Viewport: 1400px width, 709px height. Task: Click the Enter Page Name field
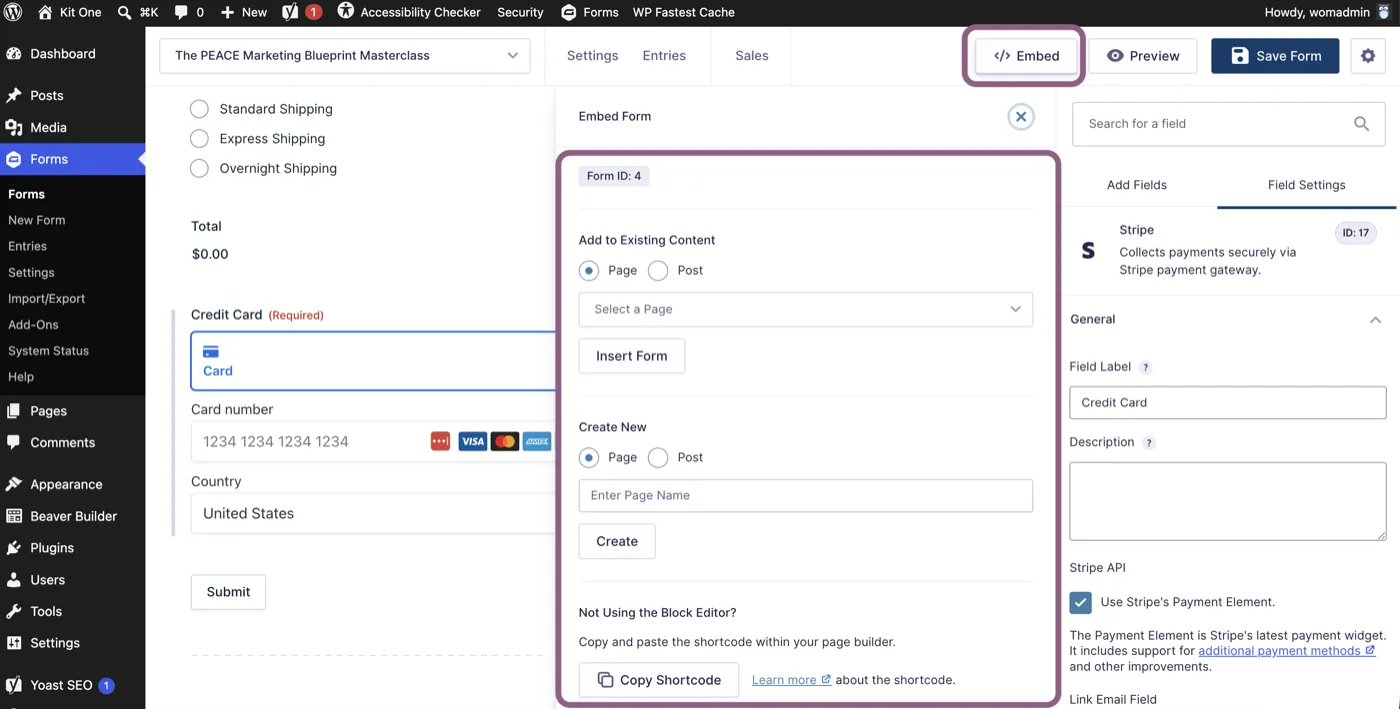(x=805, y=496)
